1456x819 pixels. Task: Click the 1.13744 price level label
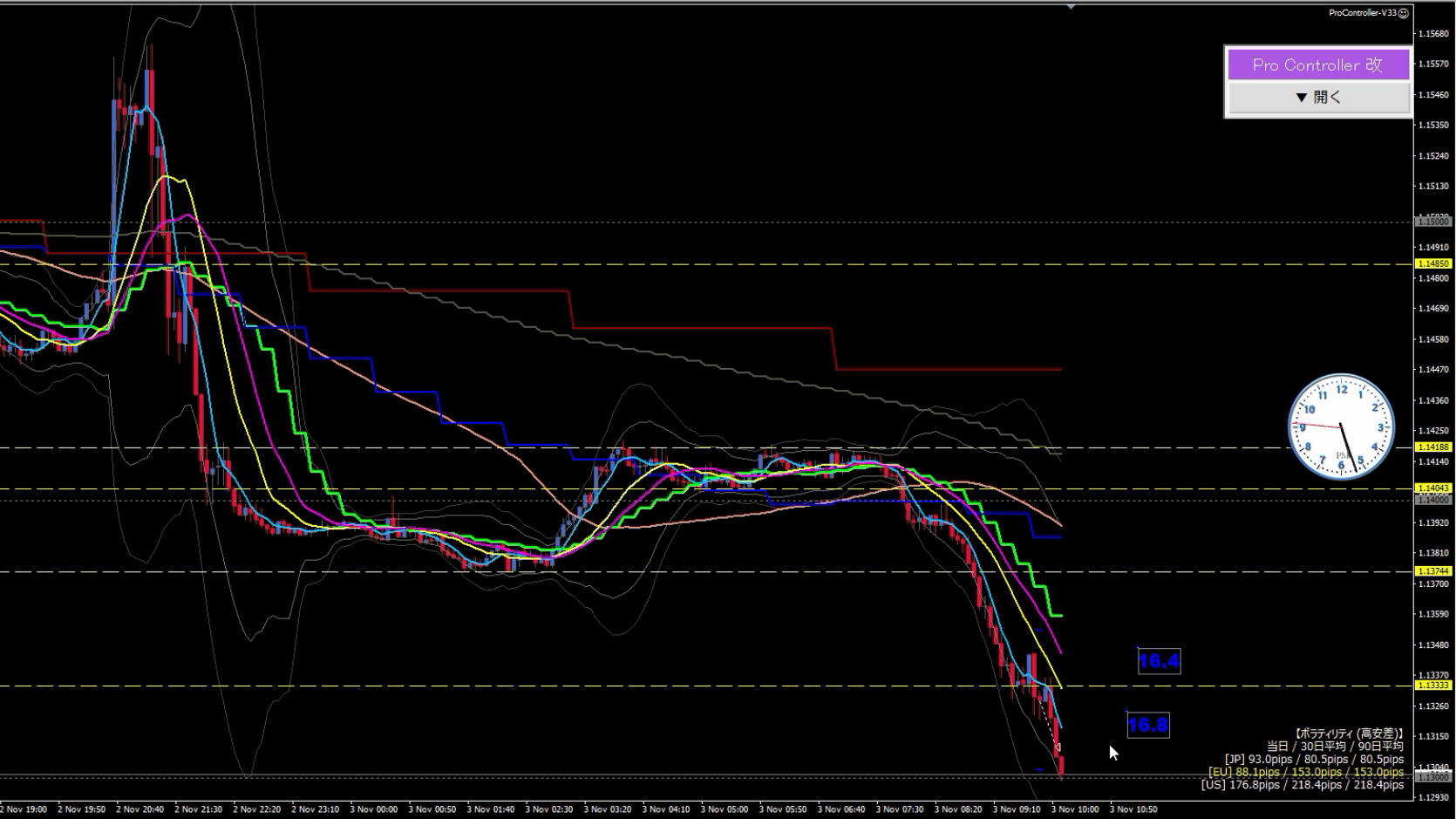(1433, 571)
